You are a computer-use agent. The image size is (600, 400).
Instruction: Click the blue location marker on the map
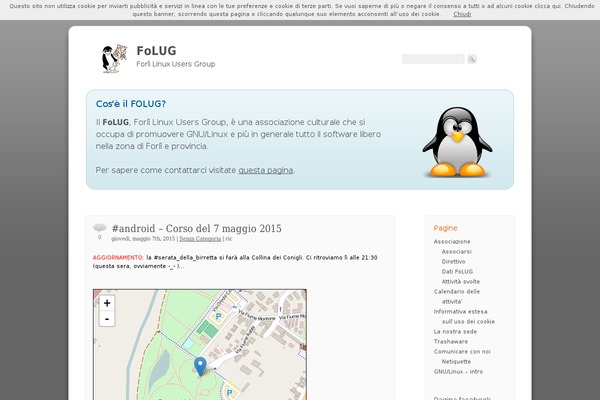[200, 366]
